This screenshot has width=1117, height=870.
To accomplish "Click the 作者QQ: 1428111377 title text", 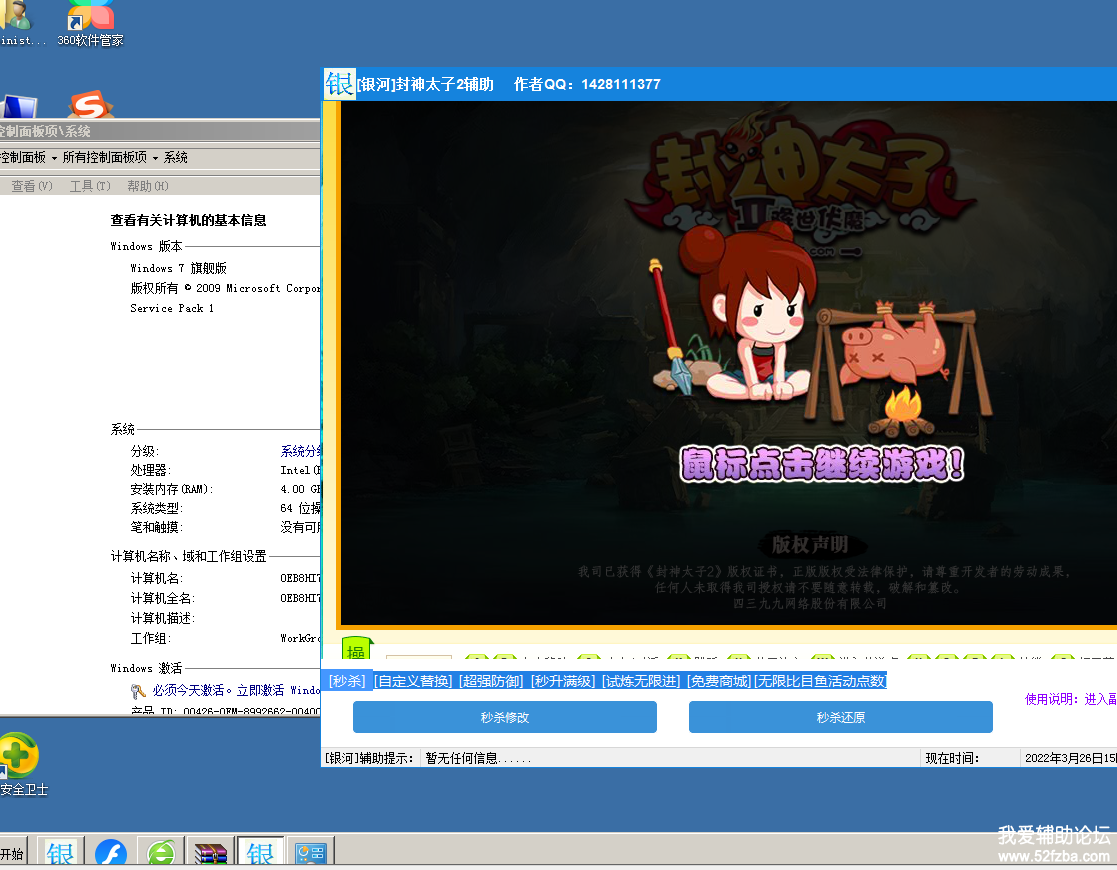I will pyautogui.click(x=587, y=84).
